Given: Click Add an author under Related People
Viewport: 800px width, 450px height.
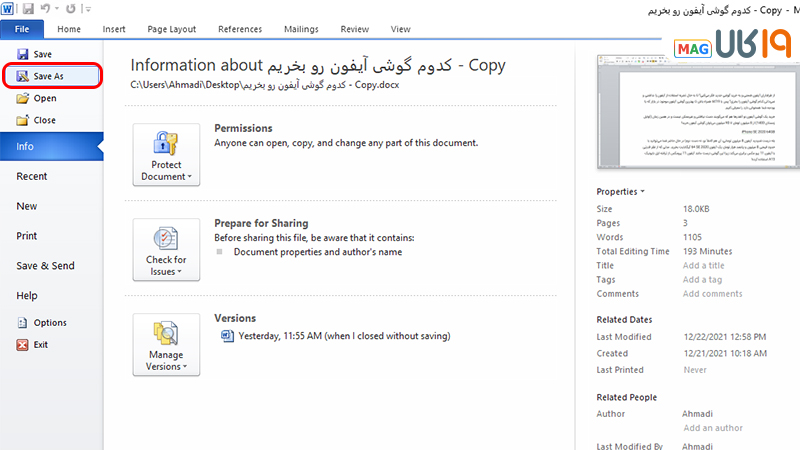Looking at the screenshot, I should point(714,428).
